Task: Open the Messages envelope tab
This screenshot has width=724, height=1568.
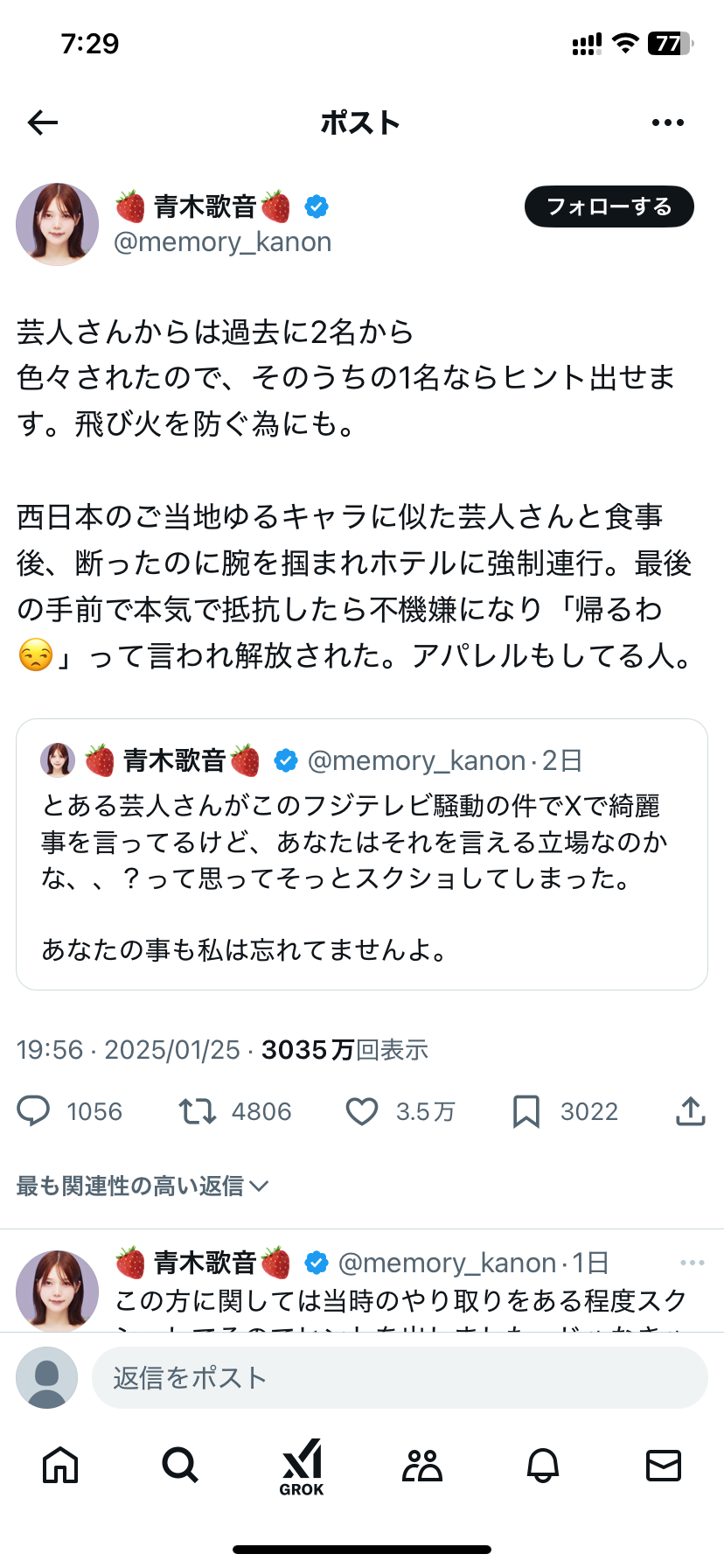Action: (x=663, y=1465)
